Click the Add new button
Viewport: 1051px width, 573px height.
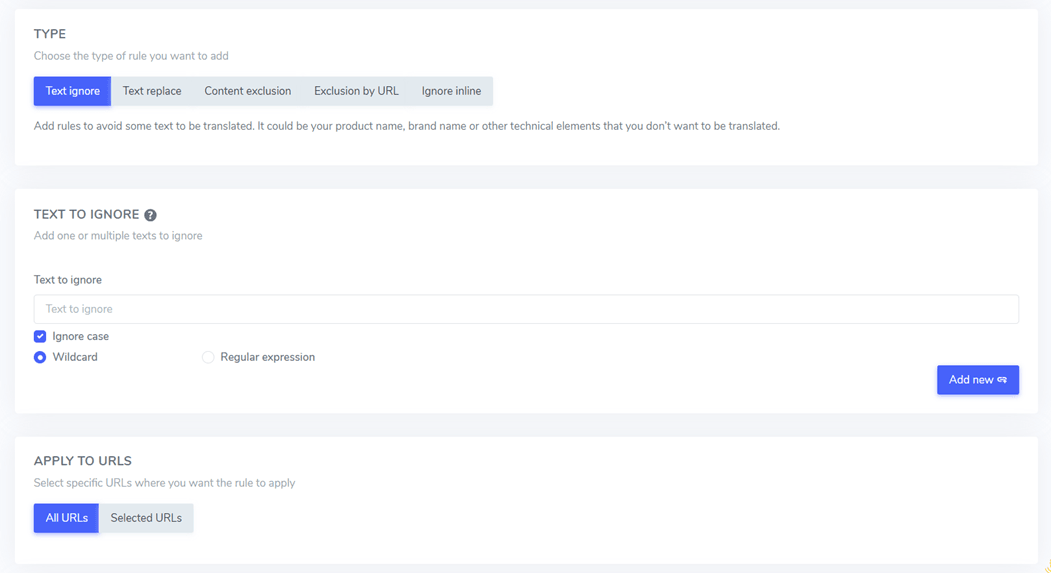pyautogui.click(x=978, y=380)
